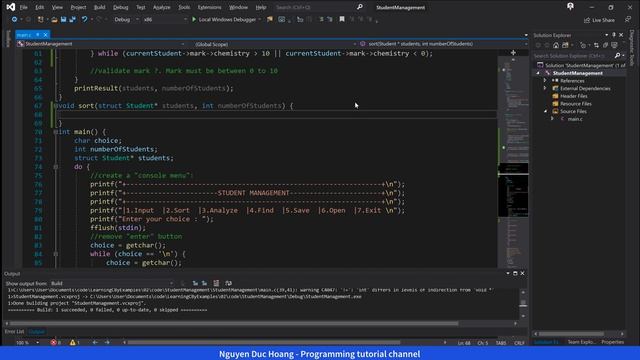The height and width of the screenshot is (360, 640).
Task: Click Local Windows Debugger button
Action: coord(227,19)
